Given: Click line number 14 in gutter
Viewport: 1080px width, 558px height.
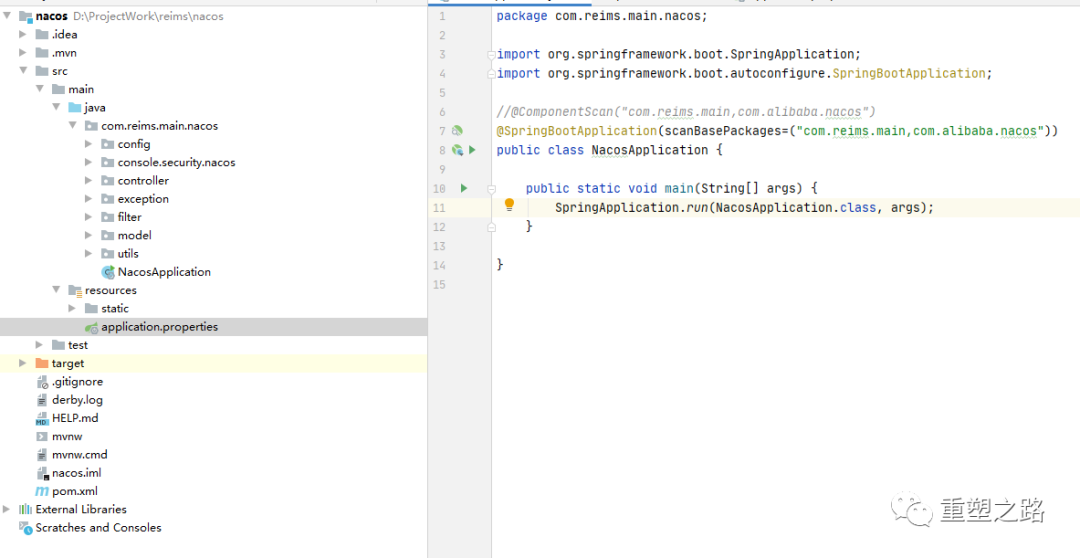Looking at the screenshot, I should click(440, 265).
